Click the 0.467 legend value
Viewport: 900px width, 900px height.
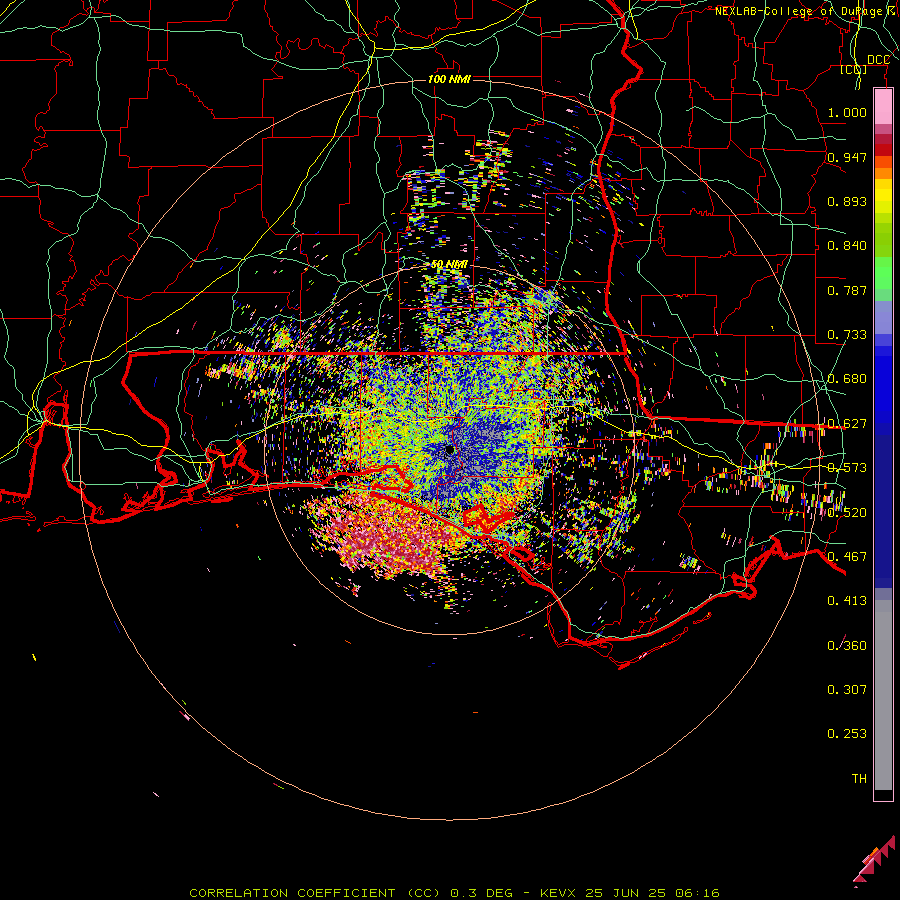(x=847, y=557)
